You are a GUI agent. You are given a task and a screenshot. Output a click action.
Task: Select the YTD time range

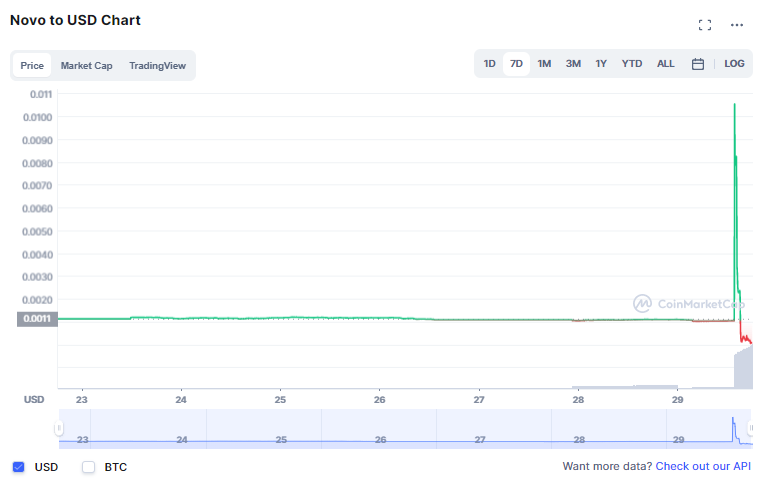[632, 64]
